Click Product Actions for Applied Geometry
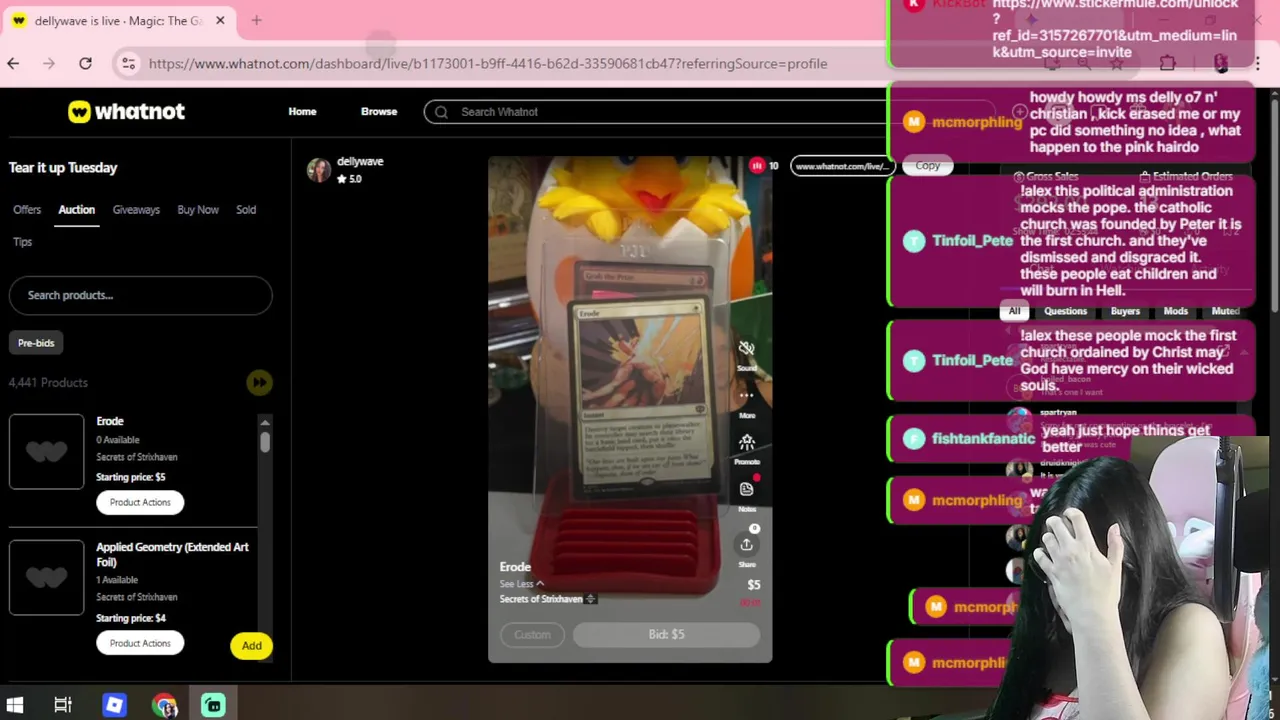The height and width of the screenshot is (720, 1280). (140, 643)
